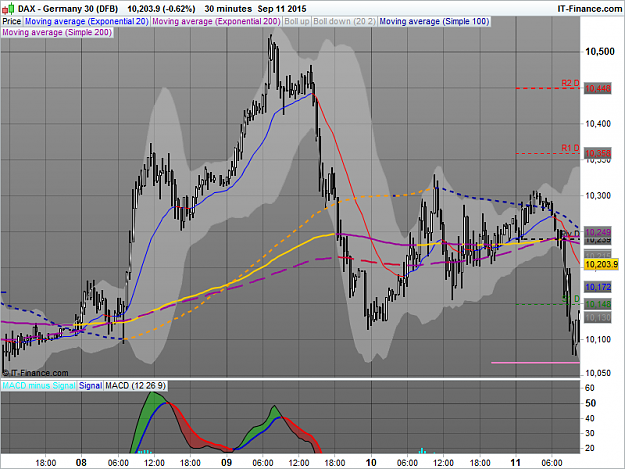Click the 20 value on MACD axis

point(590,448)
